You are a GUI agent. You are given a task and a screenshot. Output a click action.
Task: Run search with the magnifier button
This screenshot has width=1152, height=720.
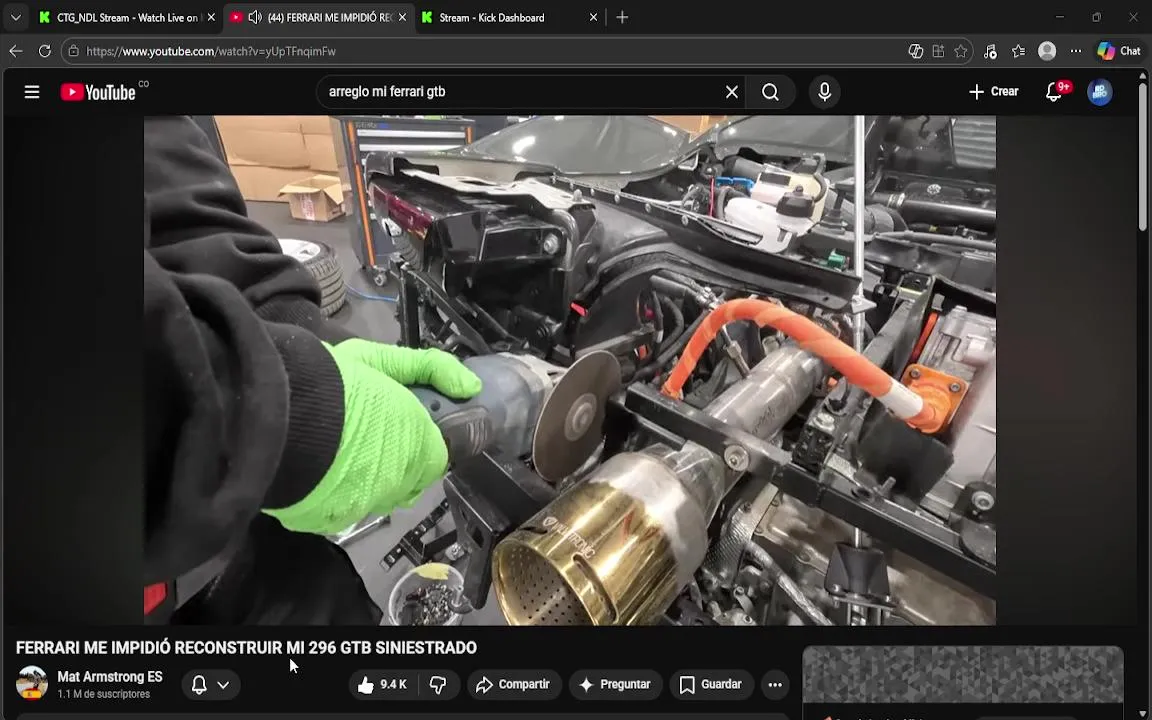(770, 92)
